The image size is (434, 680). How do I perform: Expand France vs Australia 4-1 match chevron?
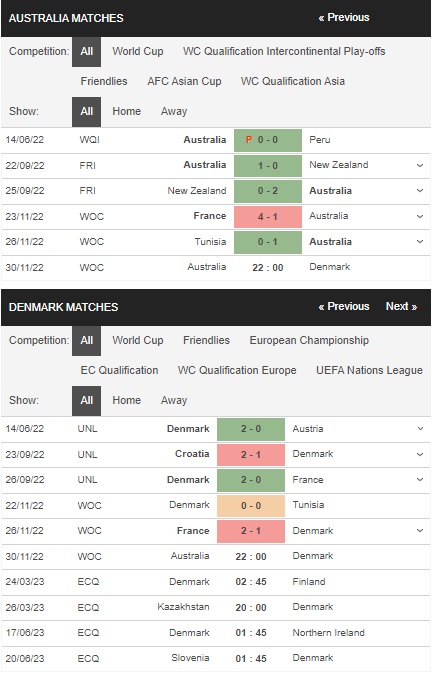click(x=420, y=216)
